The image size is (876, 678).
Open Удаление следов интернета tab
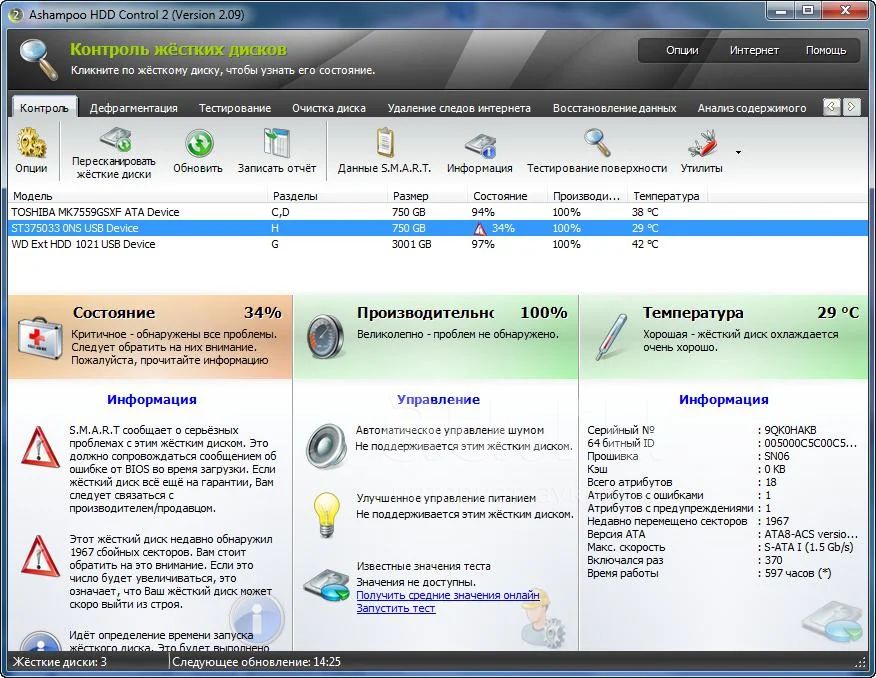click(459, 108)
